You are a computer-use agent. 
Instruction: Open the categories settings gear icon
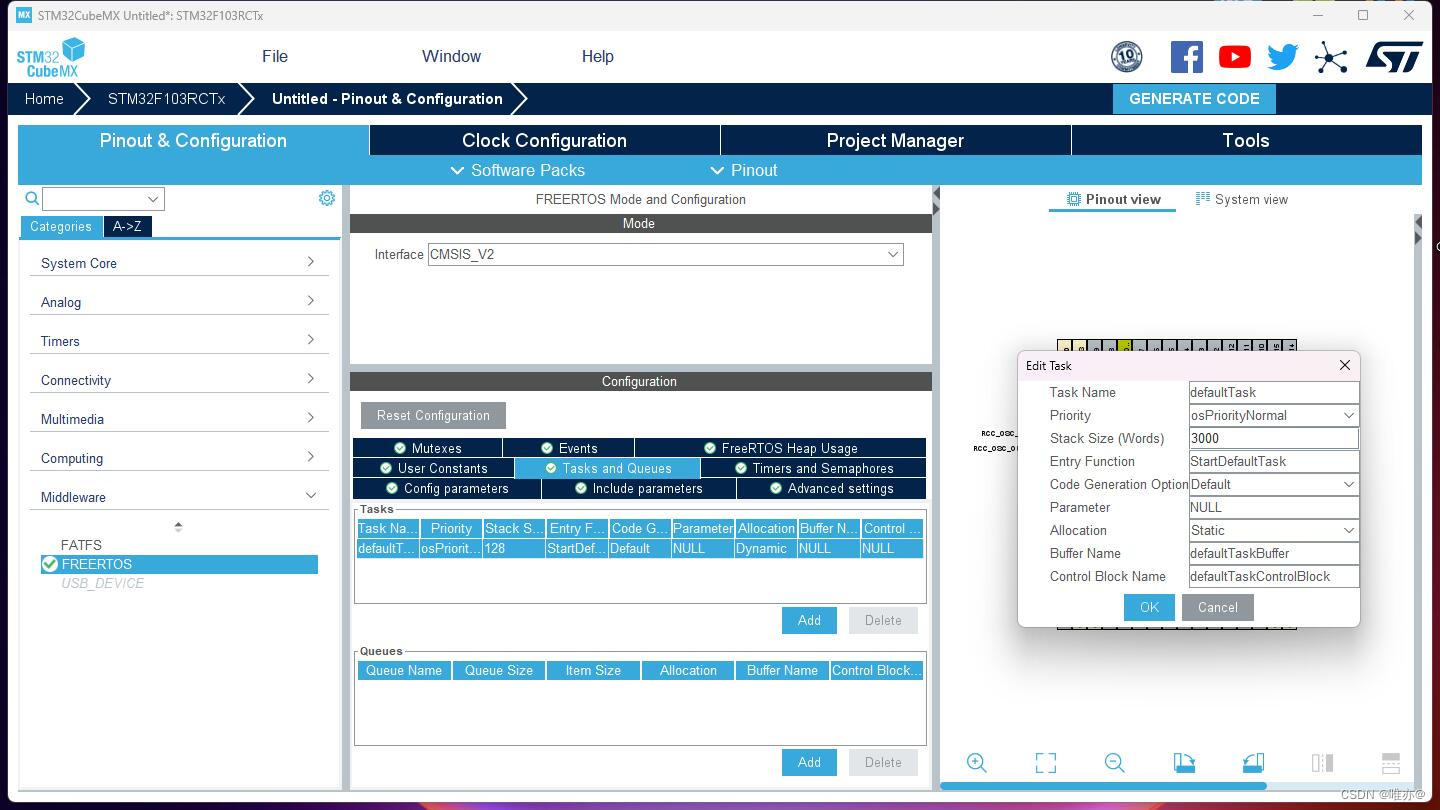[327, 198]
